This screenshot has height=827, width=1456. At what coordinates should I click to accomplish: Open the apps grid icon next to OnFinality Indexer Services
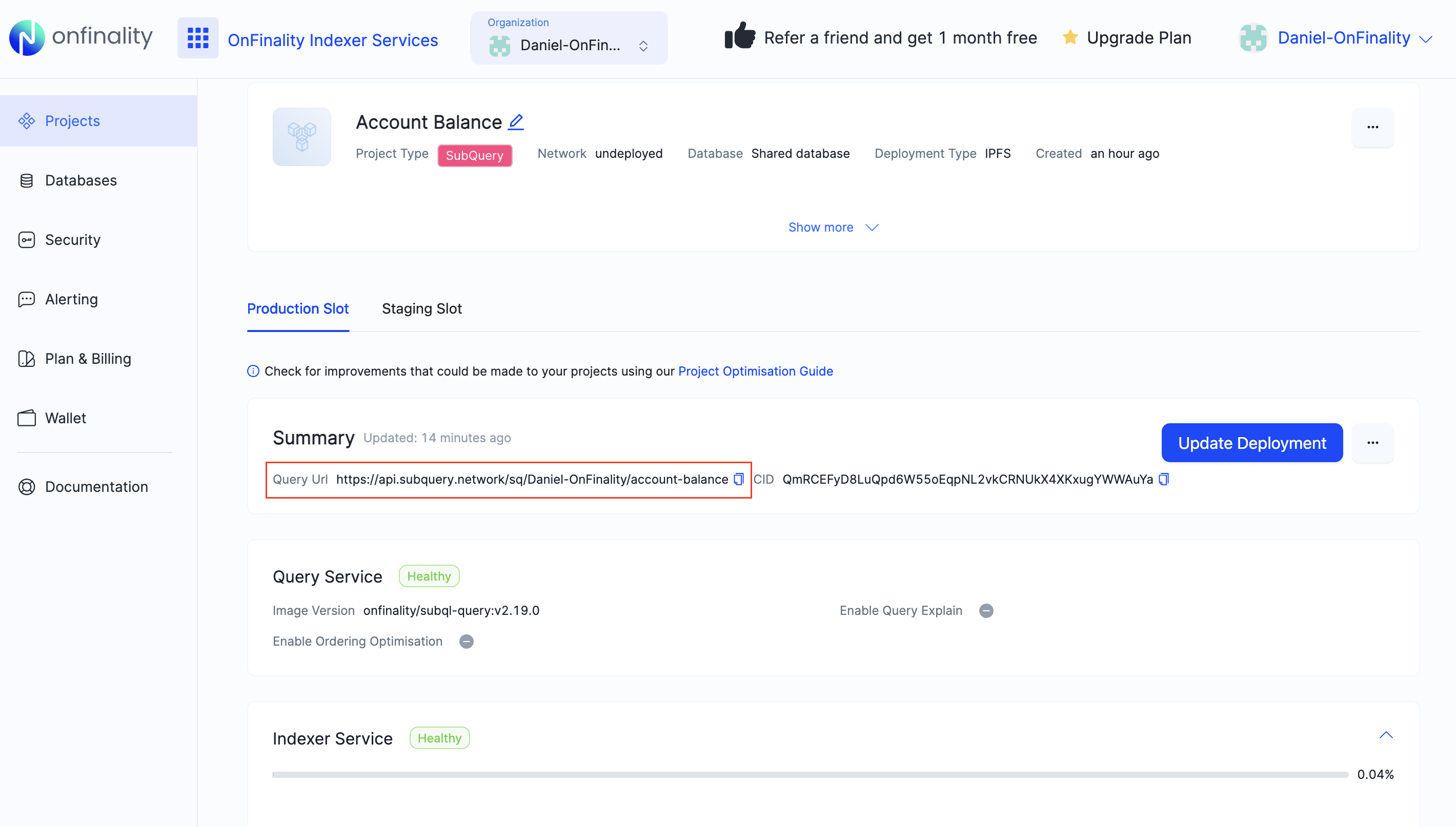pos(197,38)
